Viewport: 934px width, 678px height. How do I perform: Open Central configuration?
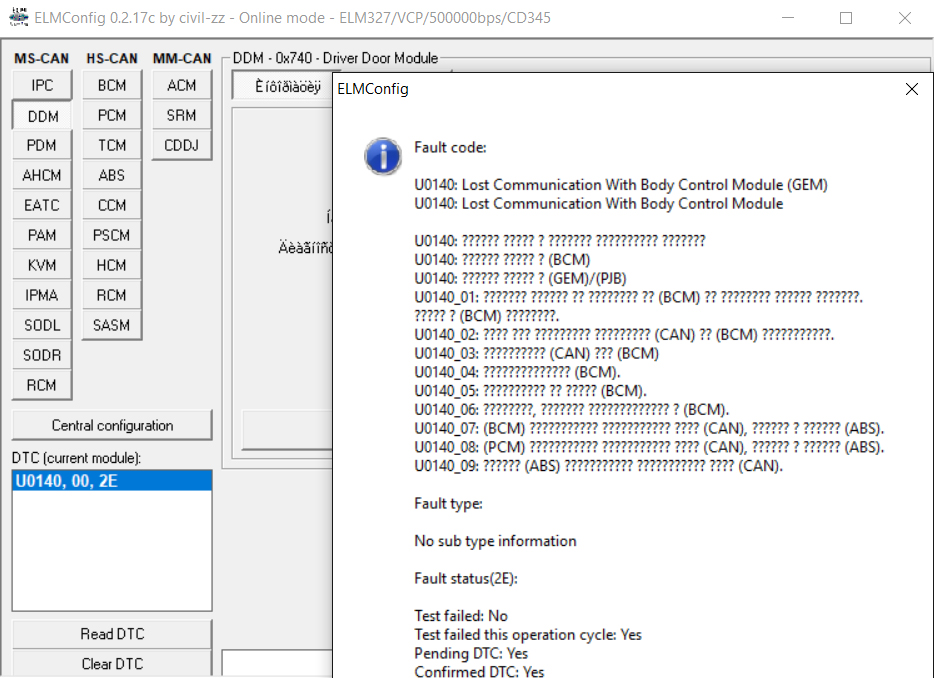click(x=112, y=425)
